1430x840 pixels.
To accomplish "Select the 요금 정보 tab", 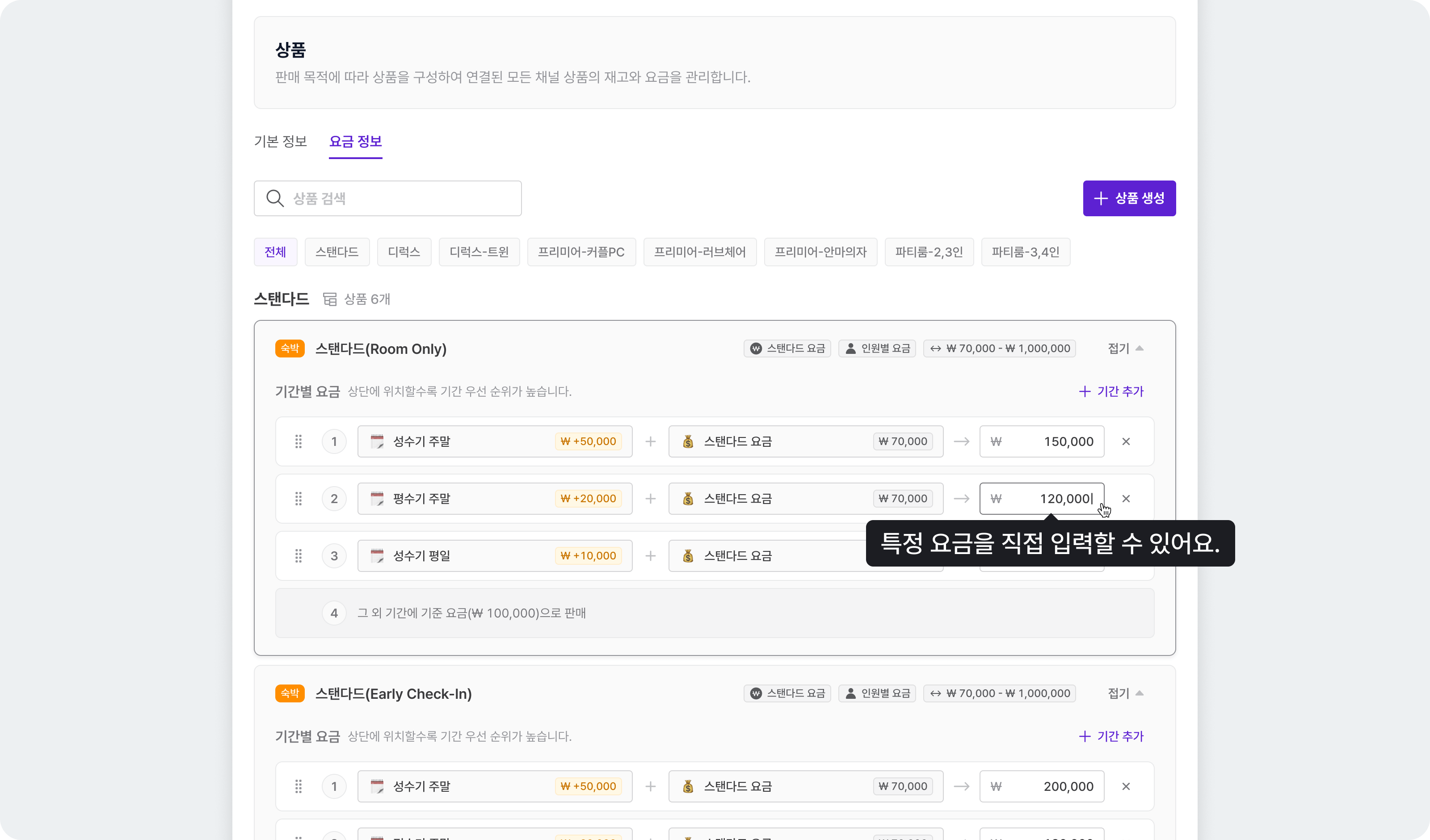I will (355, 141).
